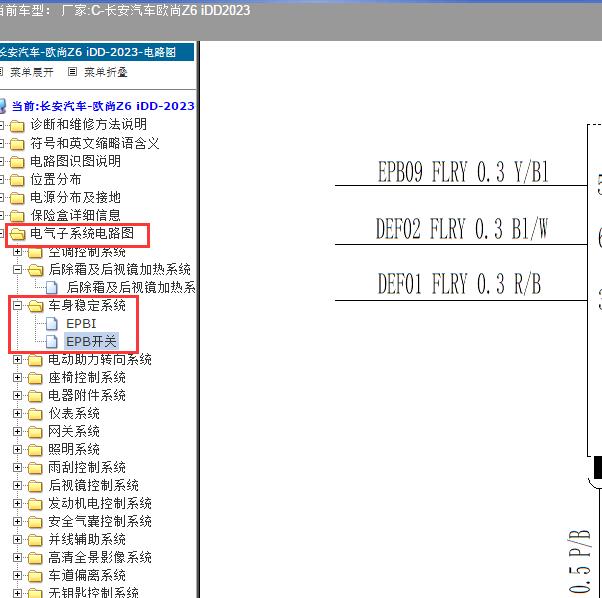This screenshot has height=598, width=602.
Task: Click the 电动助力转向系统 folder icon
Action: click(35, 360)
